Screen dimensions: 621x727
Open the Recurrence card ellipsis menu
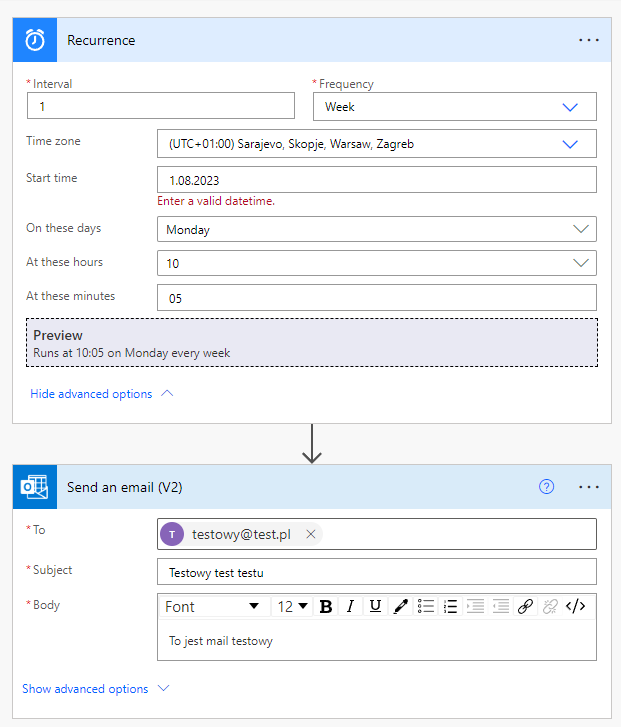pos(589,40)
